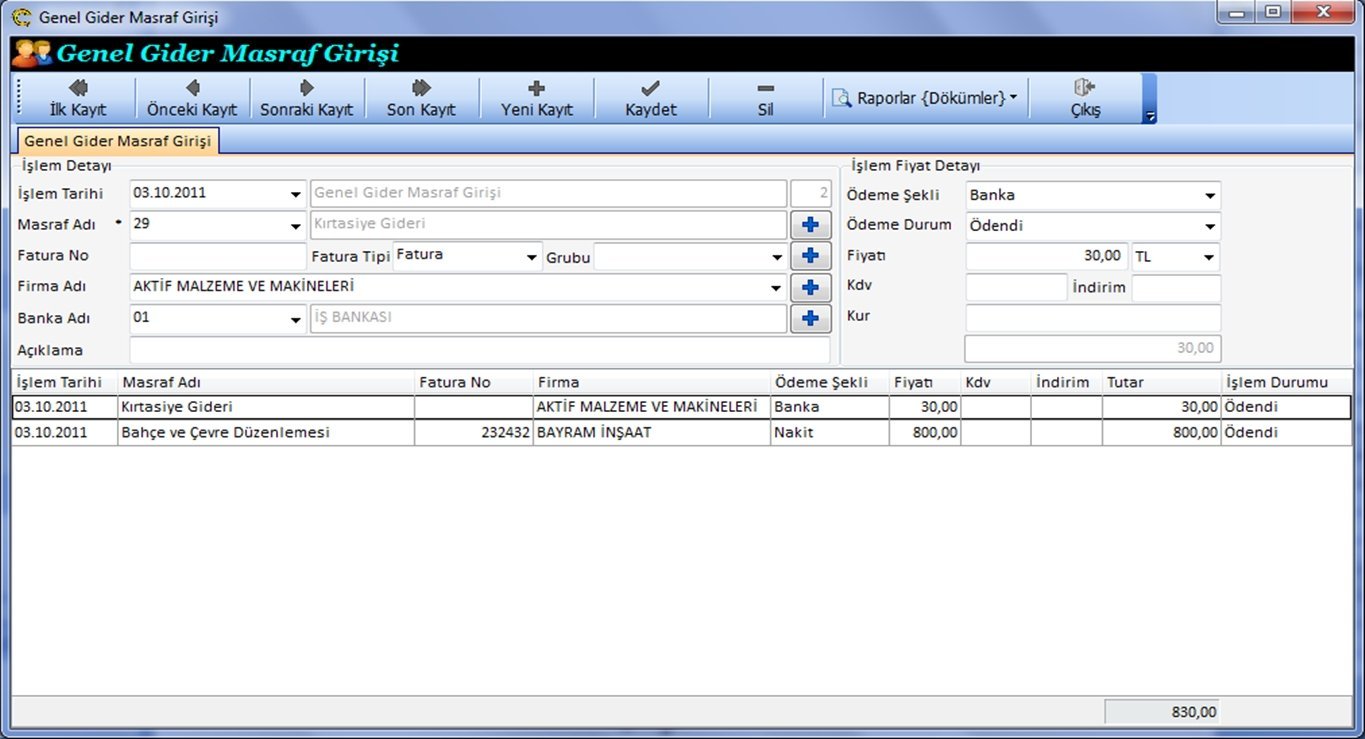Select the Bahçe ve Çevre Düzenlemesi row
This screenshot has width=1365, height=739.
tap(225, 433)
